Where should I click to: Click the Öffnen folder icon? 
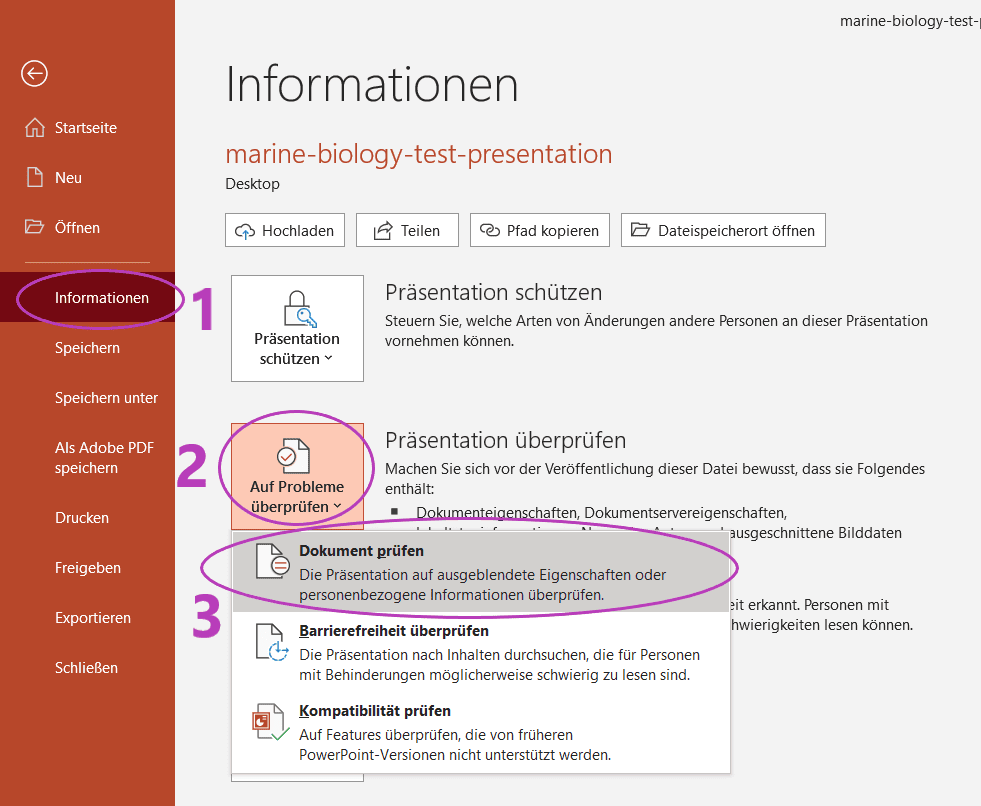(34, 227)
